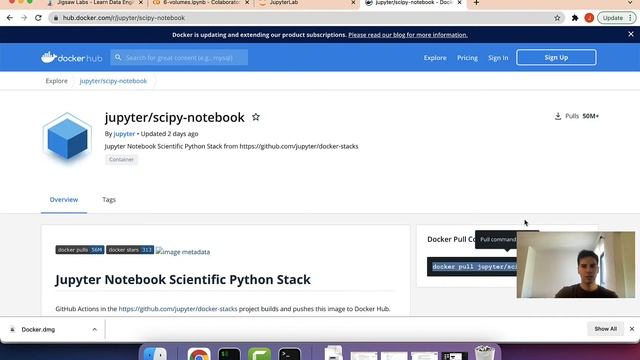The height and width of the screenshot is (360, 640).
Task: Click the docker pull command box
Action: [x=472, y=267]
